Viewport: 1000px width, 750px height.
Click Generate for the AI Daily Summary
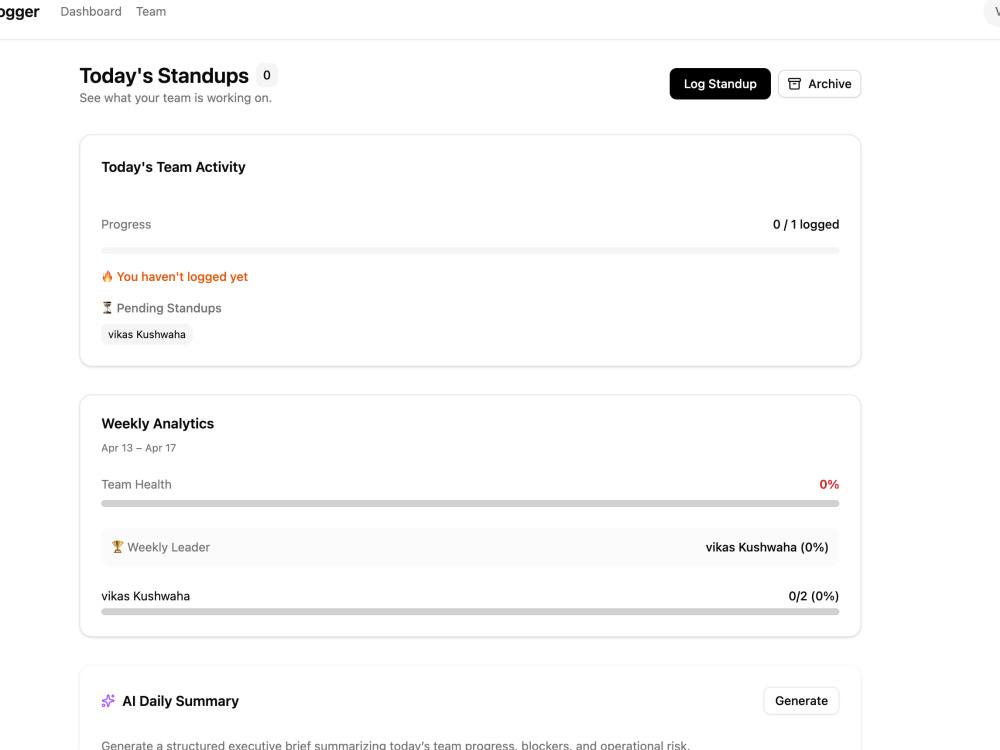point(801,701)
